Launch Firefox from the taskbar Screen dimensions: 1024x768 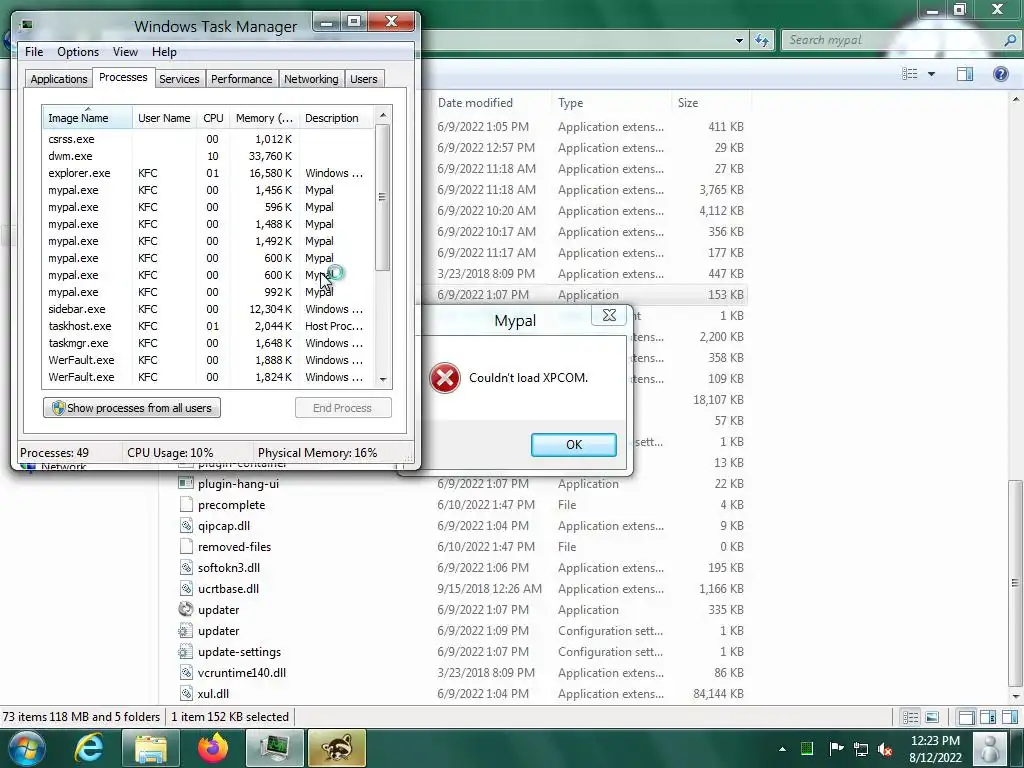[213, 748]
